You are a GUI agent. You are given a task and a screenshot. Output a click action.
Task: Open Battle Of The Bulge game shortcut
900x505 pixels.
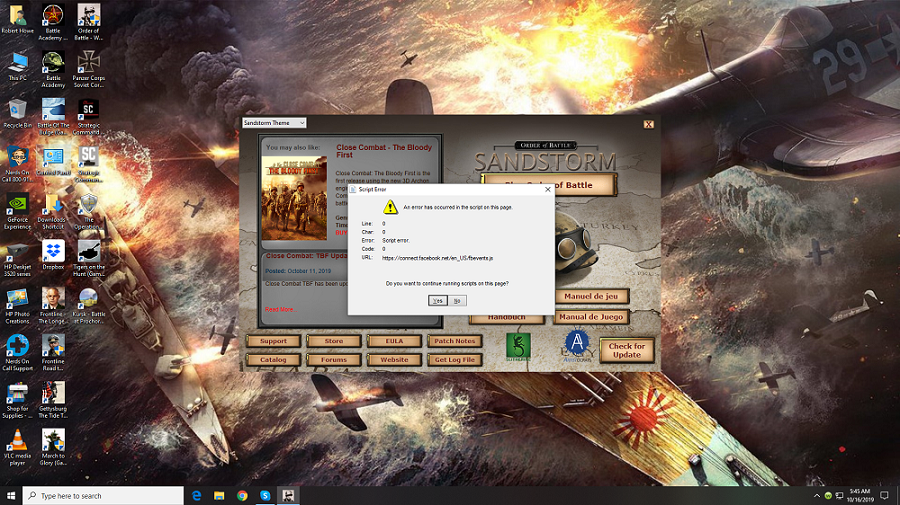pyautogui.click(x=53, y=116)
